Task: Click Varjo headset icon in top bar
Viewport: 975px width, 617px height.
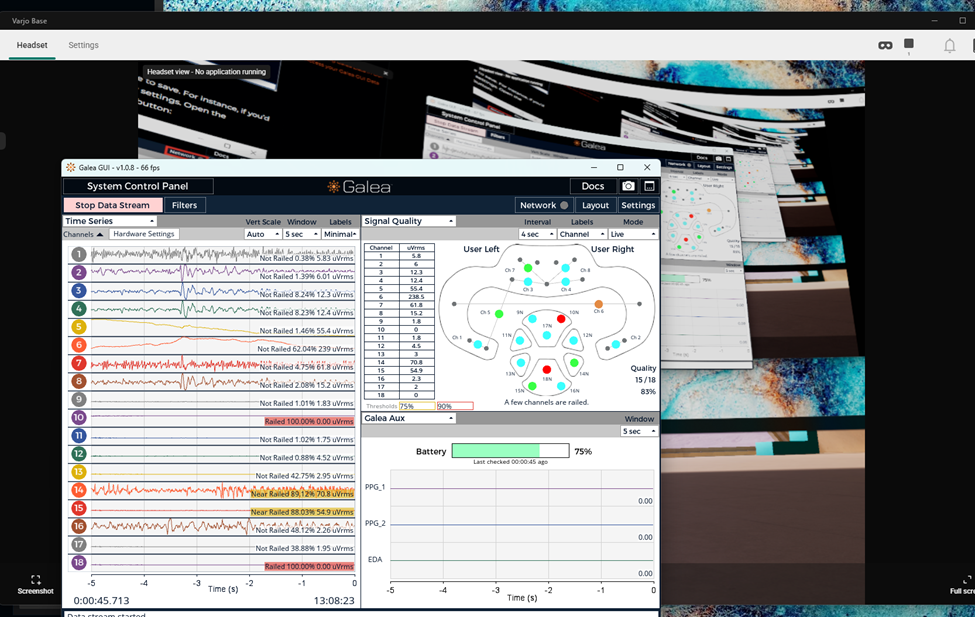Action: click(885, 45)
